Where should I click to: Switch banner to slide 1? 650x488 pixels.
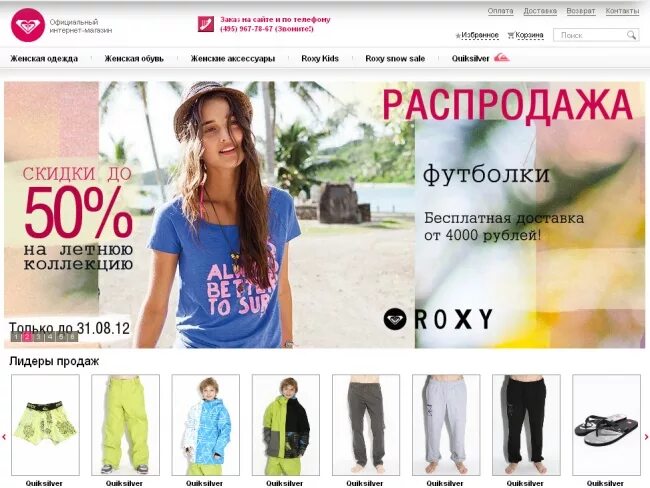(16, 337)
